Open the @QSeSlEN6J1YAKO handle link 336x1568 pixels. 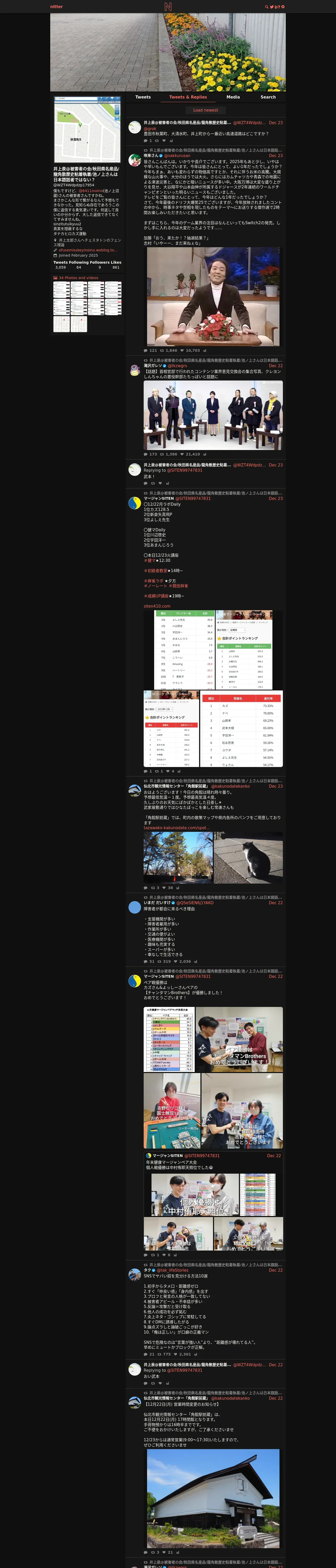click(x=195, y=903)
